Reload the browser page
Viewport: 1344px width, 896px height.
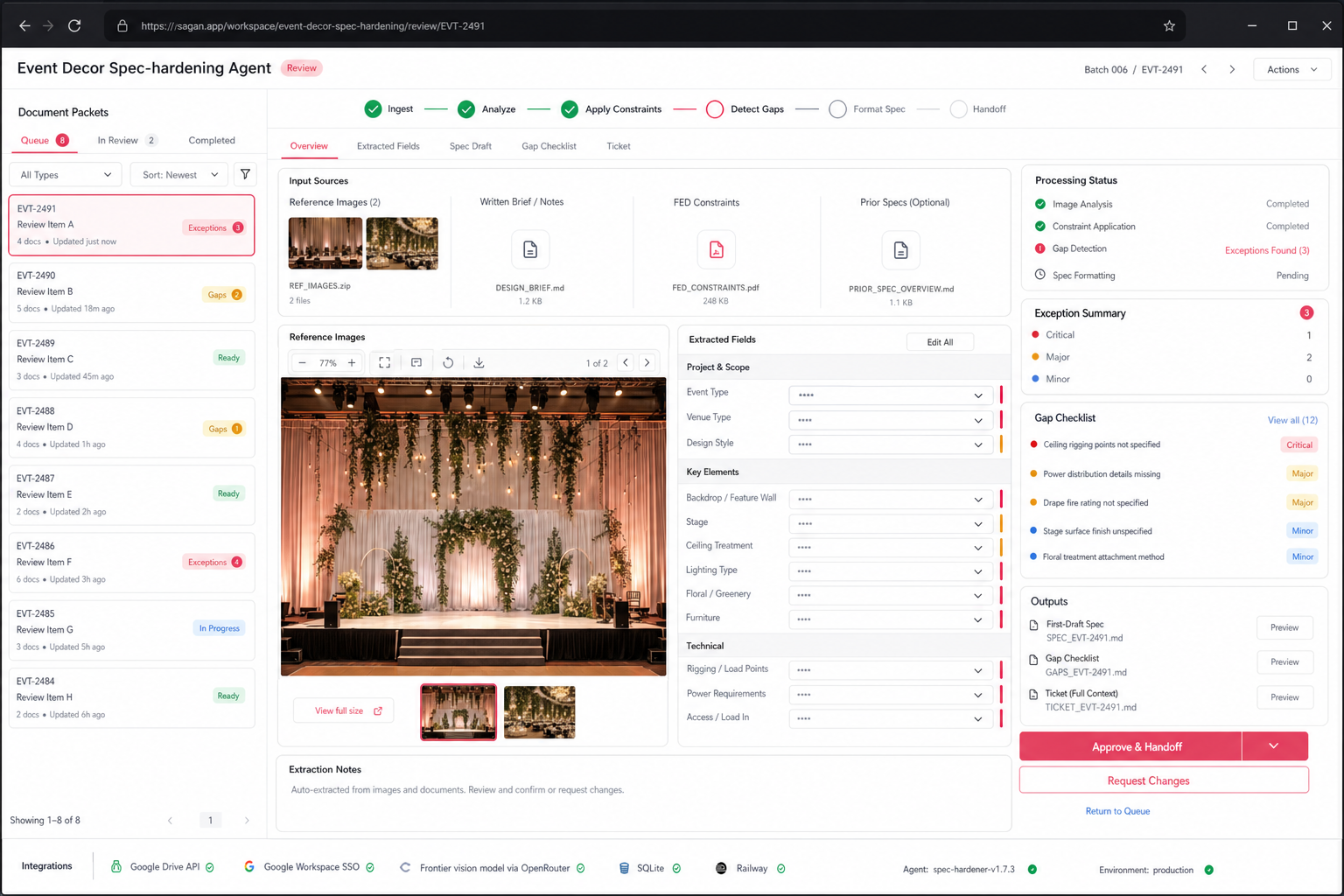point(74,26)
